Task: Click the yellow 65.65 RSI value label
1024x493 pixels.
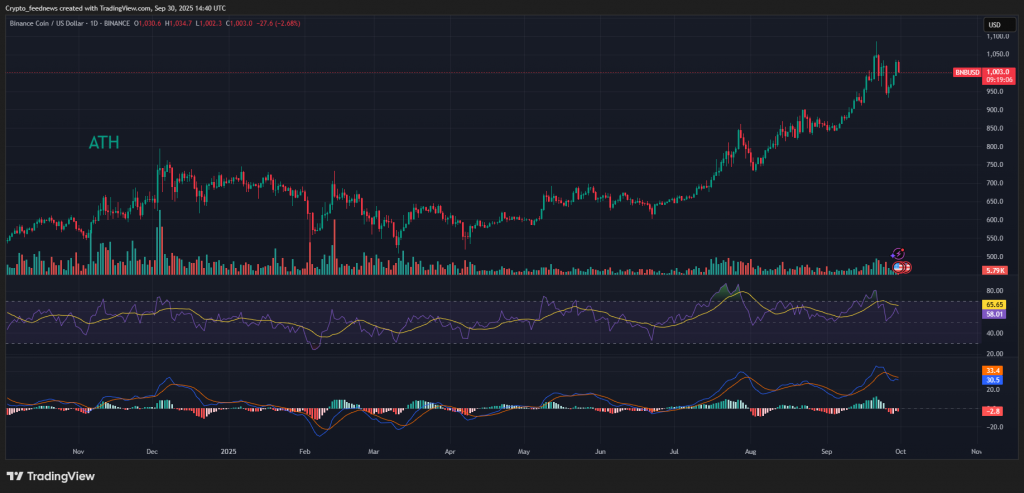Action: tap(994, 304)
